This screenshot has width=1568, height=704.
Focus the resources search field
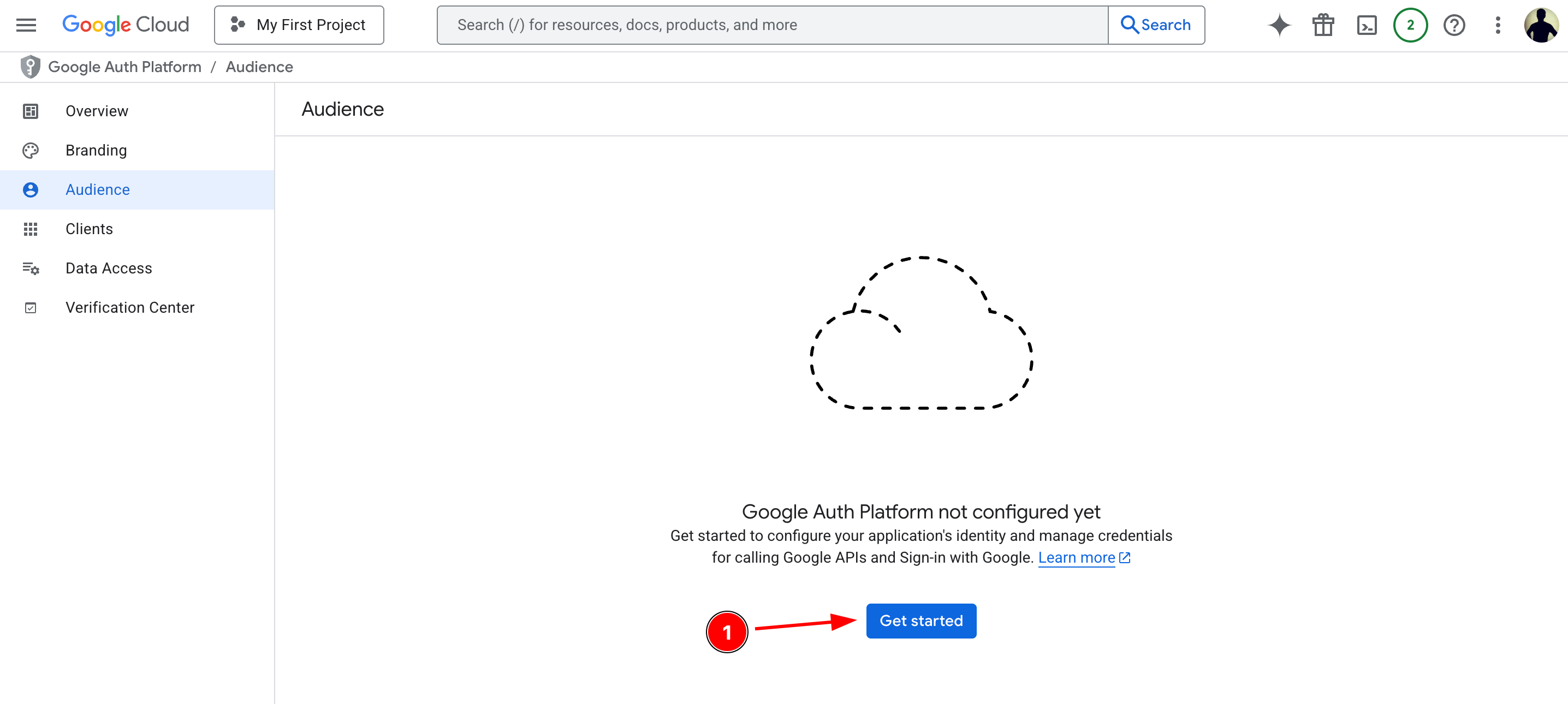pos(772,25)
